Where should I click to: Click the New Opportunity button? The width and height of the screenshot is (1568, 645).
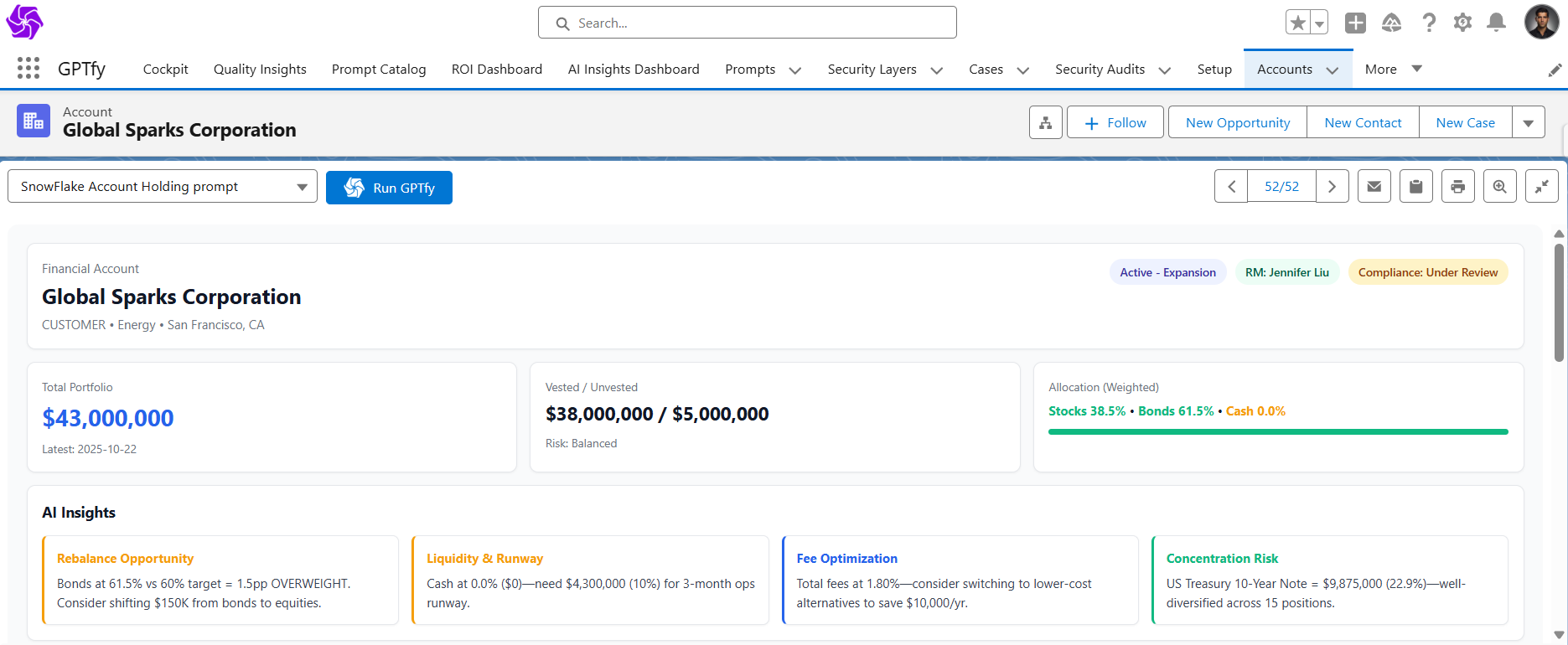click(x=1237, y=123)
